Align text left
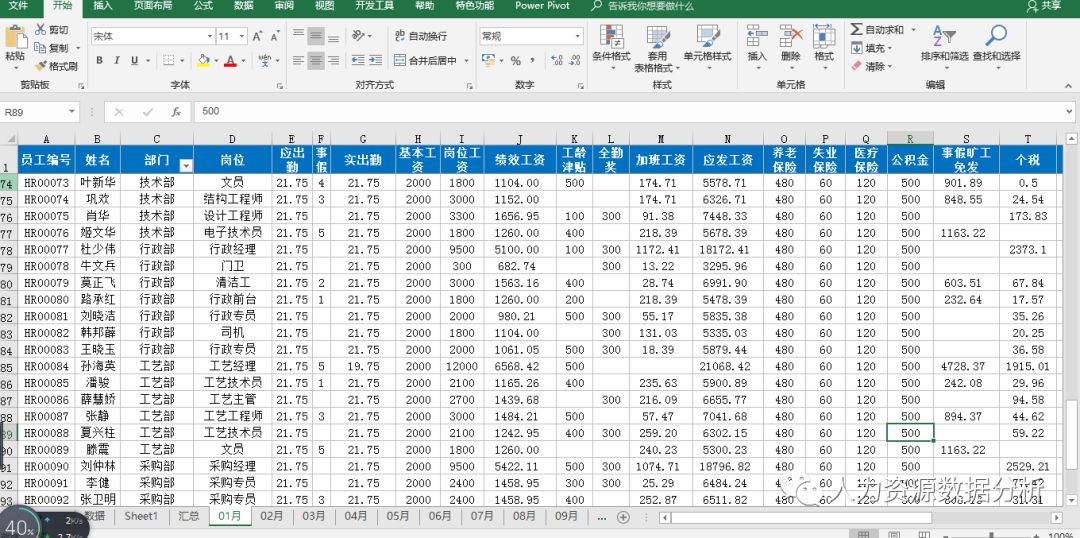The width and height of the screenshot is (1080, 538). [x=298, y=61]
